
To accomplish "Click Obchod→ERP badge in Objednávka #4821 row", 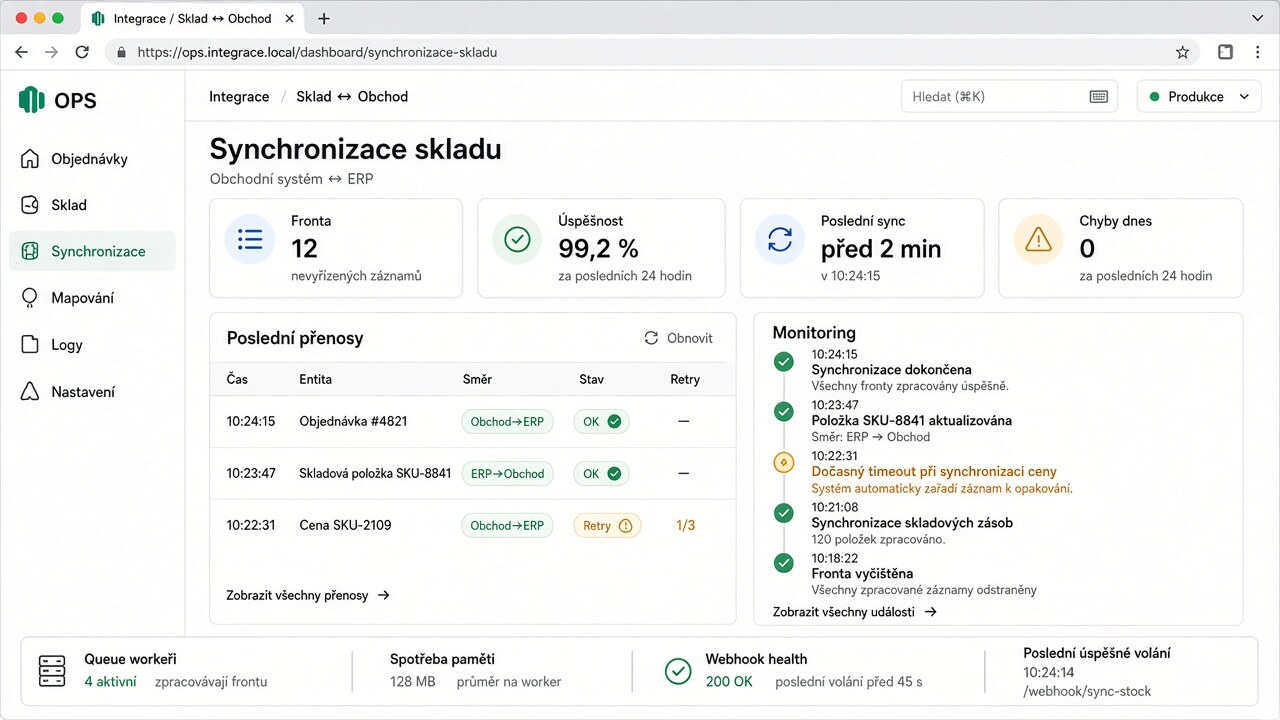I will click(507, 421).
